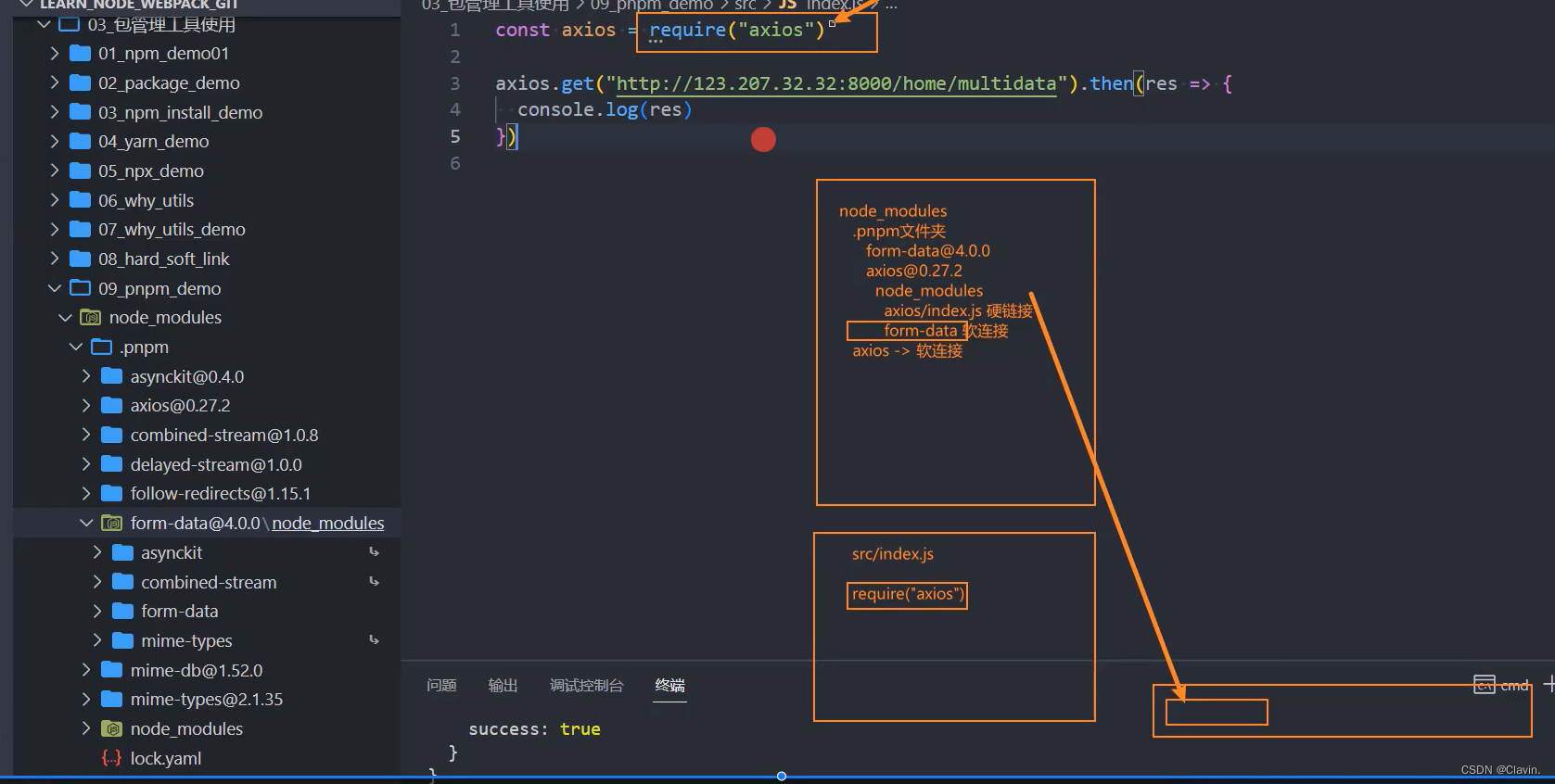Click the console.log(res) code line
The width and height of the screenshot is (1555, 784).
click(605, 110)
